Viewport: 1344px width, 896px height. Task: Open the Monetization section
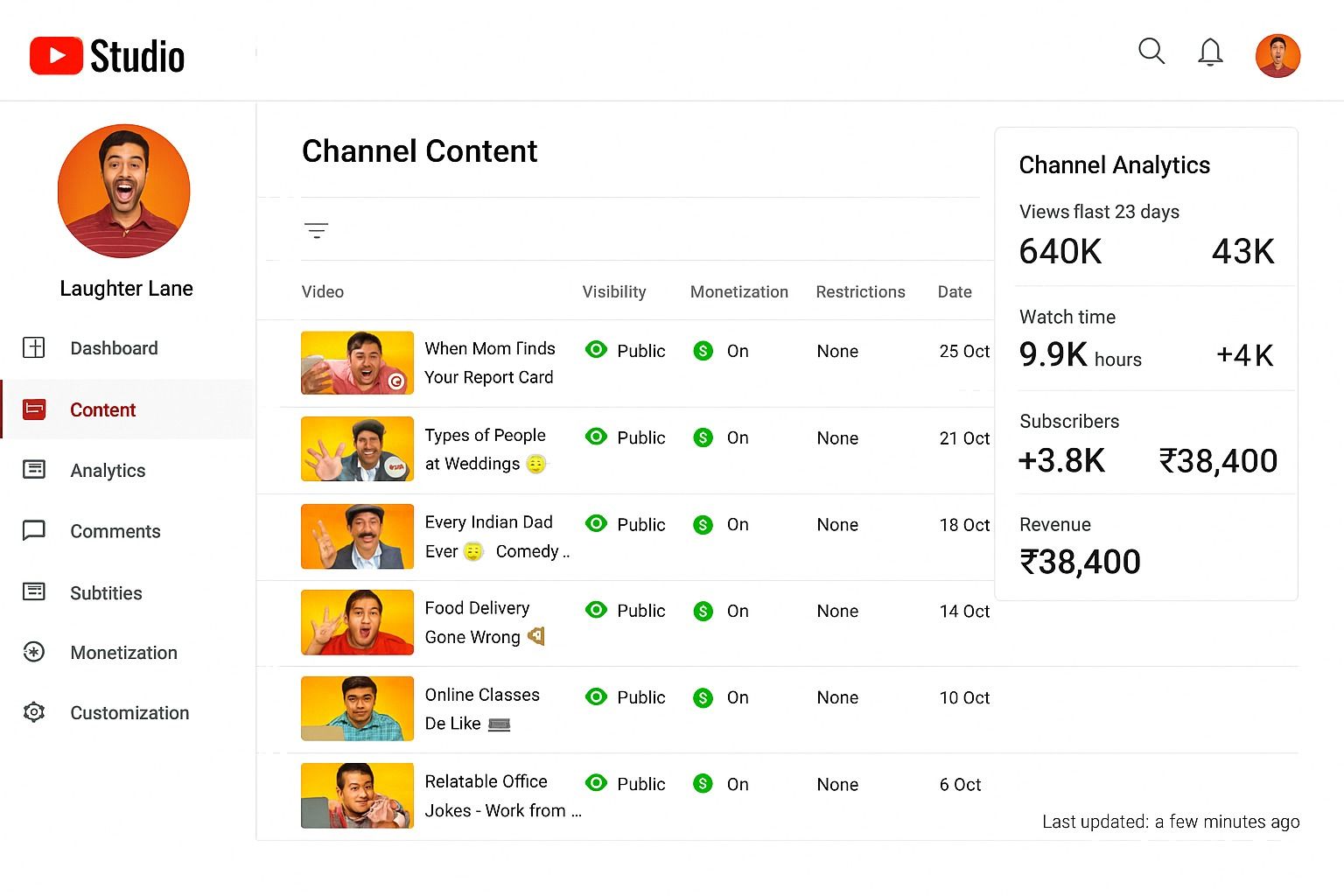coord(123,652)
